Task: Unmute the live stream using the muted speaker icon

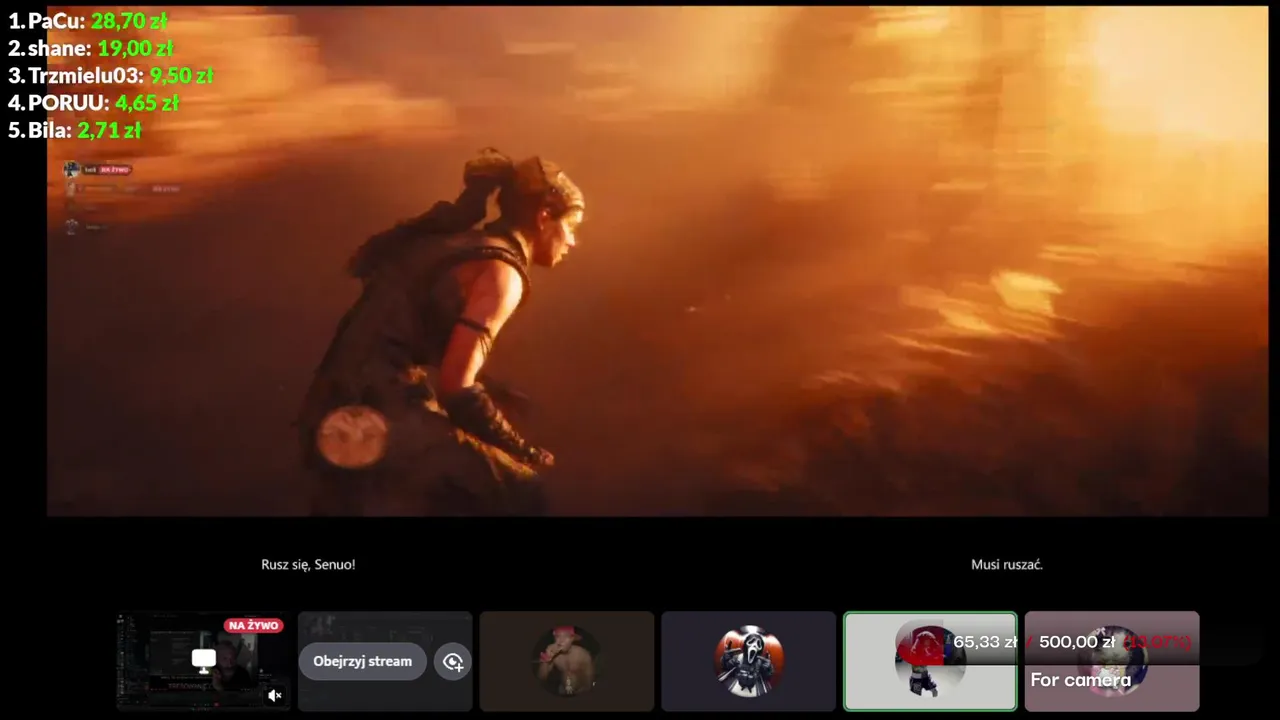Action: coord(275,695)
